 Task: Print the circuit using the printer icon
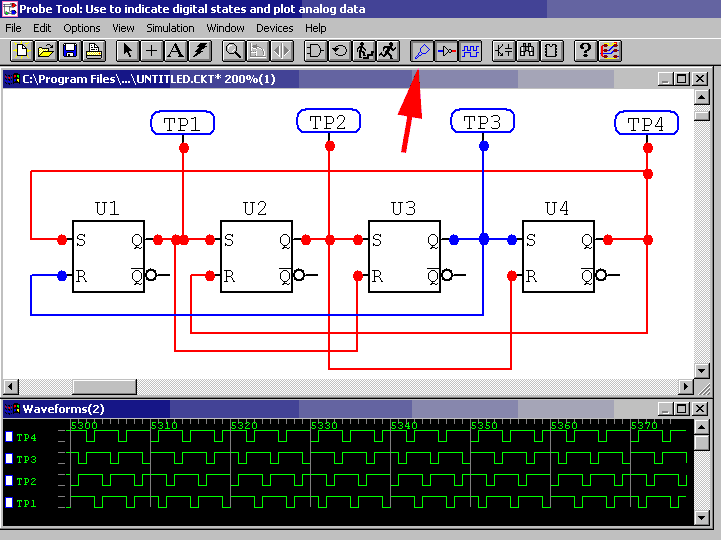[94, 51]
